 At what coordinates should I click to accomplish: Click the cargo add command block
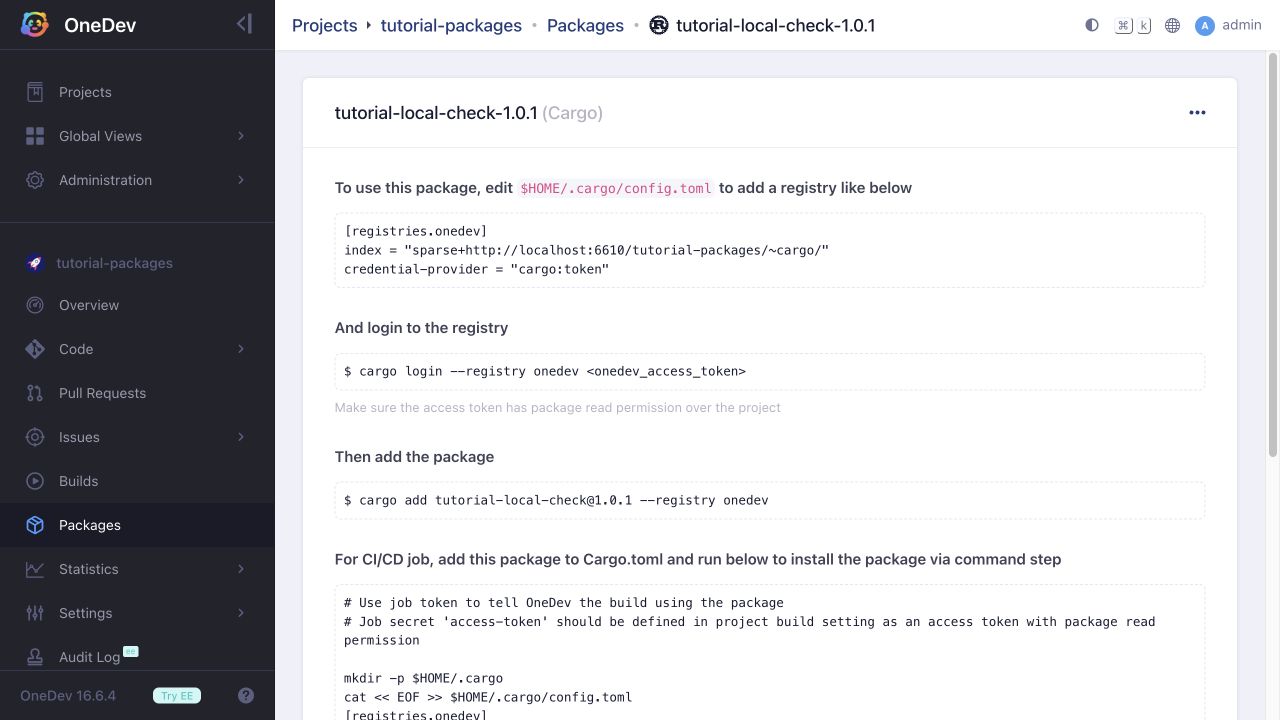770,500
